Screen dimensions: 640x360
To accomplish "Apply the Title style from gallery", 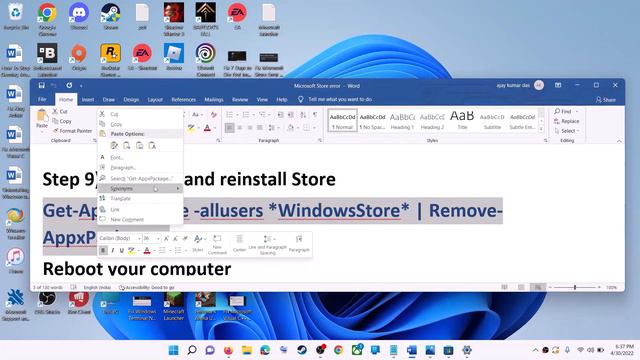I will pyautogui.click(x=462, y=120).
